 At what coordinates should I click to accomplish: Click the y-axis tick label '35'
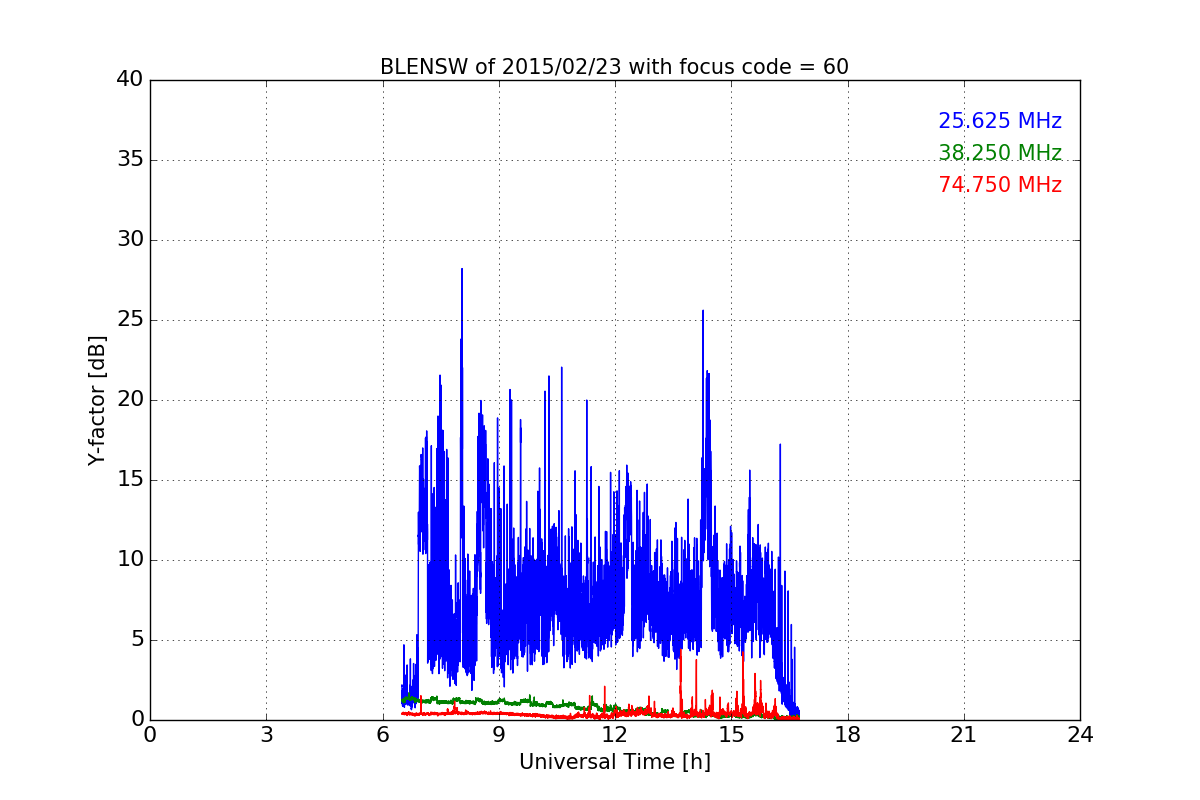(x=130, y=160)
